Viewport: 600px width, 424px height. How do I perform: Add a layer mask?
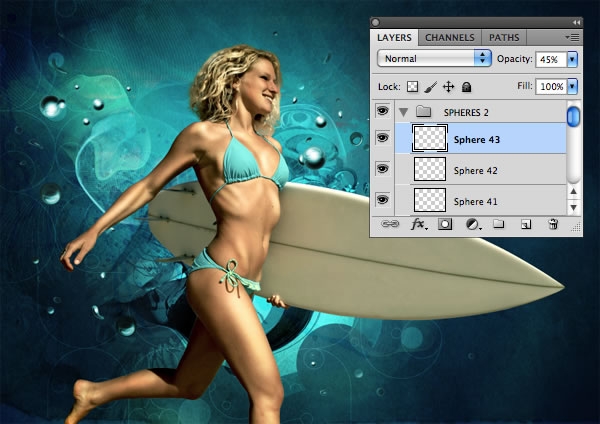point(445,224)
